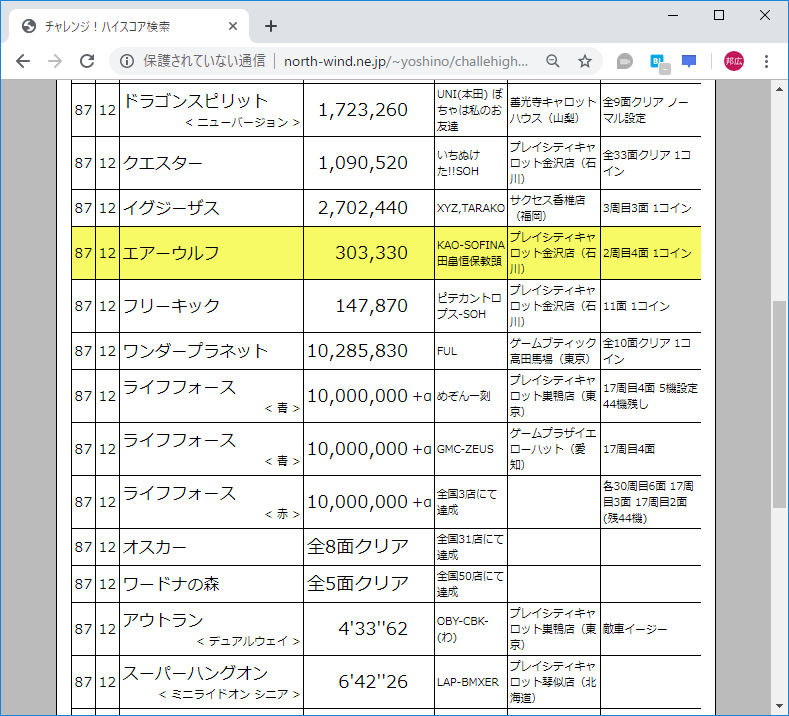This screenshot has height=716, width=789.
Task: Click player name XYZ,TARAKO
Action: pyautogui.click(x=470, y=208)
